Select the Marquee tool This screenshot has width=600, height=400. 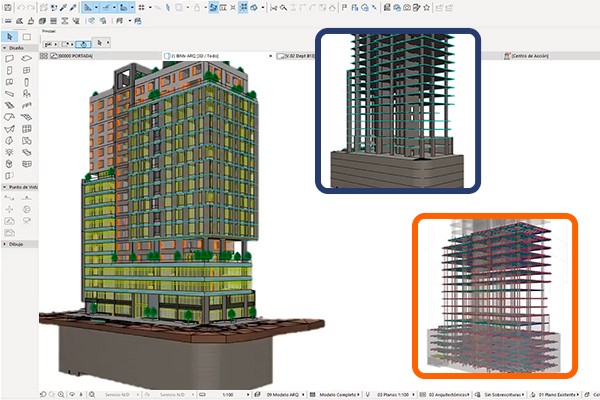click(x=27, y=37)
